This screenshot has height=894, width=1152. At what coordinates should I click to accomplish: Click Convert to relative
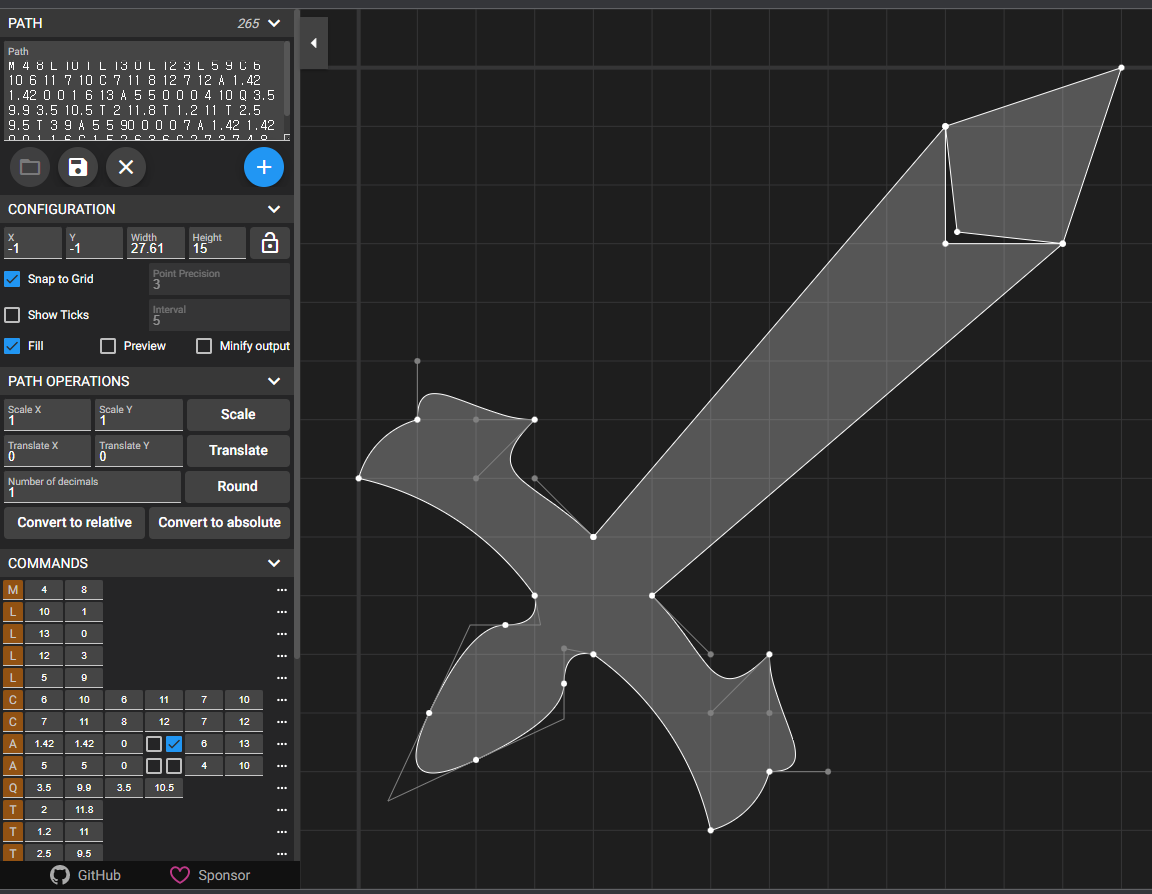click(74, 522)
